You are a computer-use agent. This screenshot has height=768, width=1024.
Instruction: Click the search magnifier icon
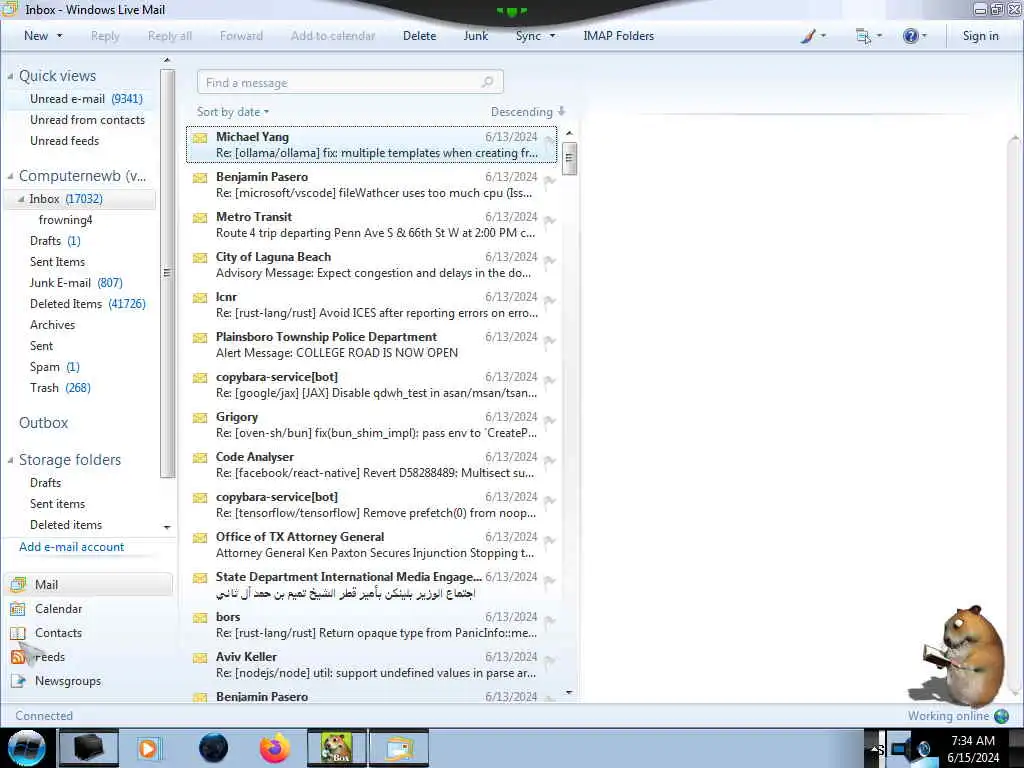click(487, 82)
